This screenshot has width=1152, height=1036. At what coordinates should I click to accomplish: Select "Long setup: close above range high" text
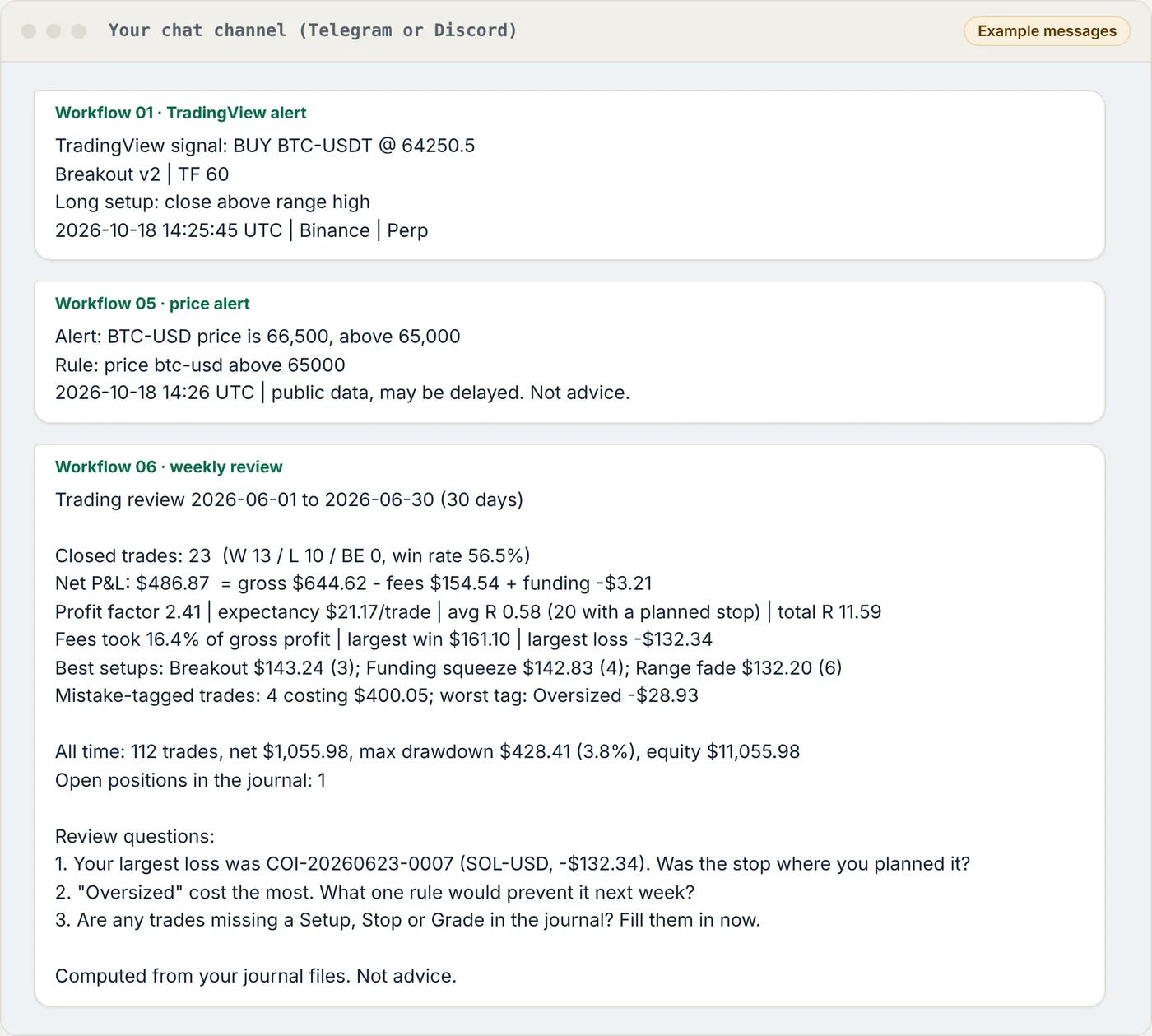click(x=212, y=202)
